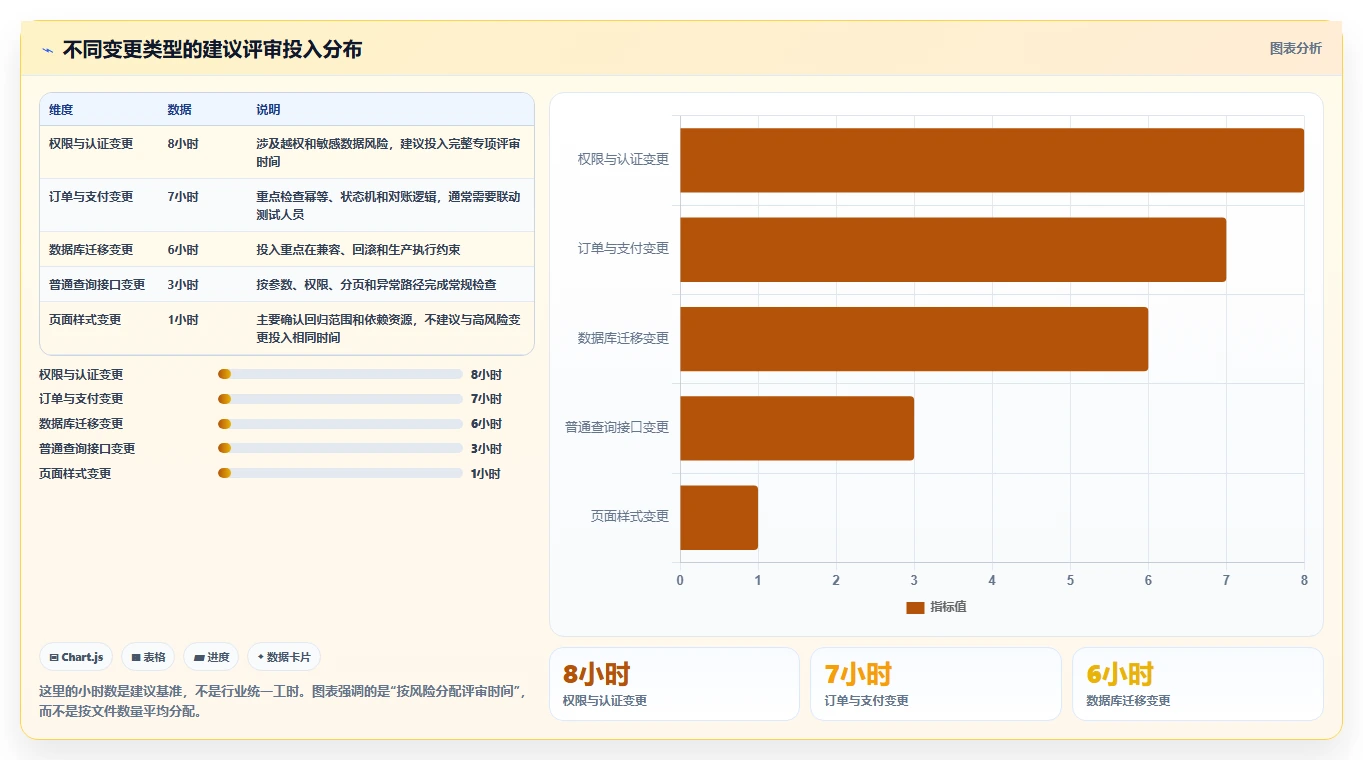Click the description starting 主要确认回归范围
1363x760 pixels.
click(x=388, y=329)
